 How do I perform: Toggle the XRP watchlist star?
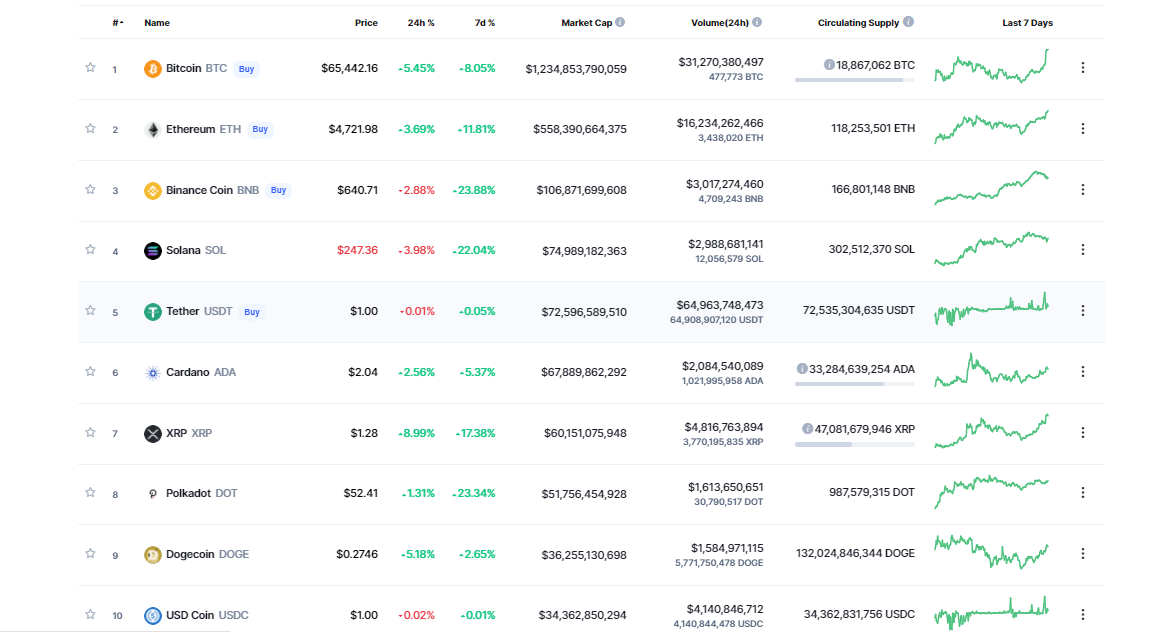90,432
